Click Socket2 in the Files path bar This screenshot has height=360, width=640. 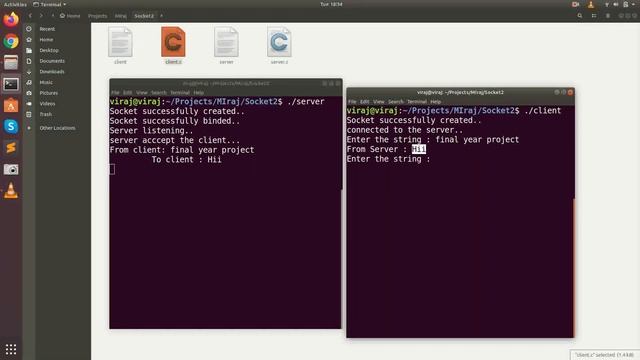[x=144, y=16]
